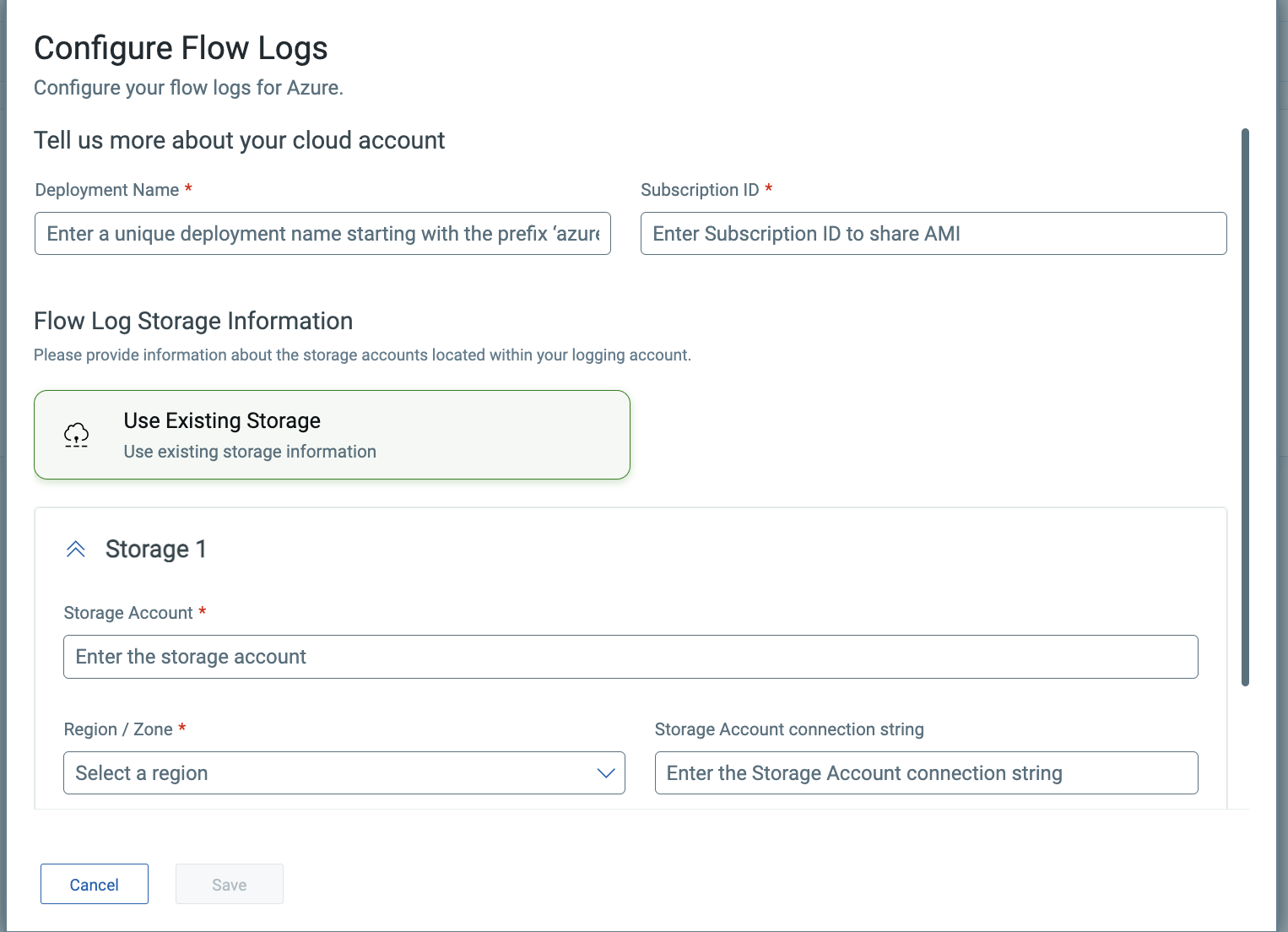Collapse the Storage 1 section chevron

click(x=75, y=548)
